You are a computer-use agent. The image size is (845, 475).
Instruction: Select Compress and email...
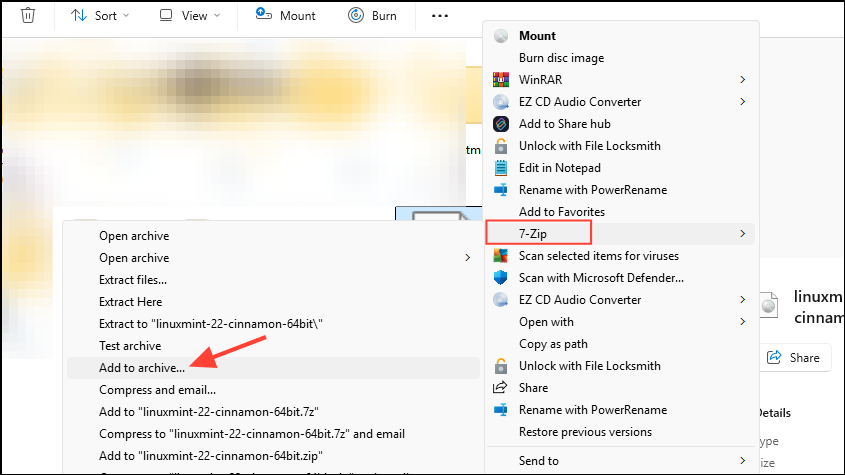point(157,390)
